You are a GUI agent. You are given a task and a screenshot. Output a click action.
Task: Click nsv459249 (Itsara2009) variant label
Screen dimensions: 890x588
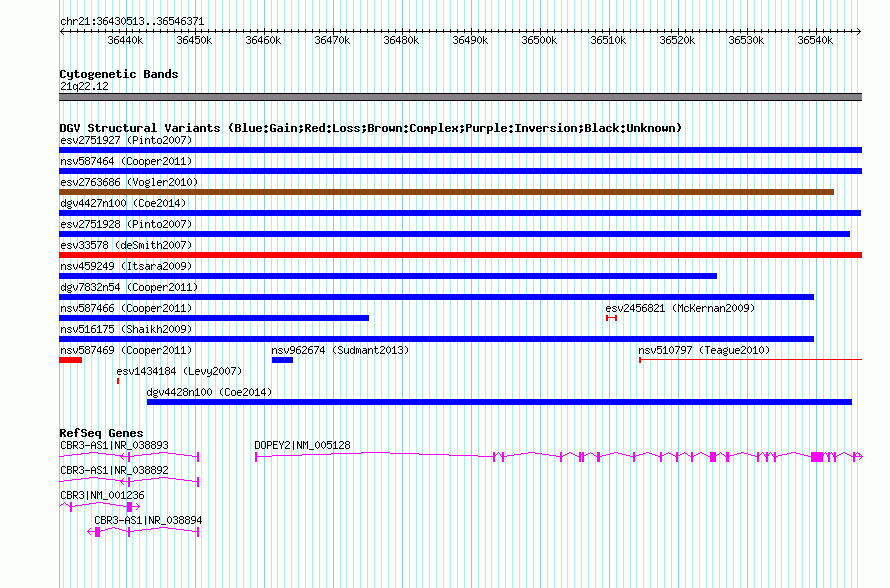pyautogui.click(x=126, y=266)
